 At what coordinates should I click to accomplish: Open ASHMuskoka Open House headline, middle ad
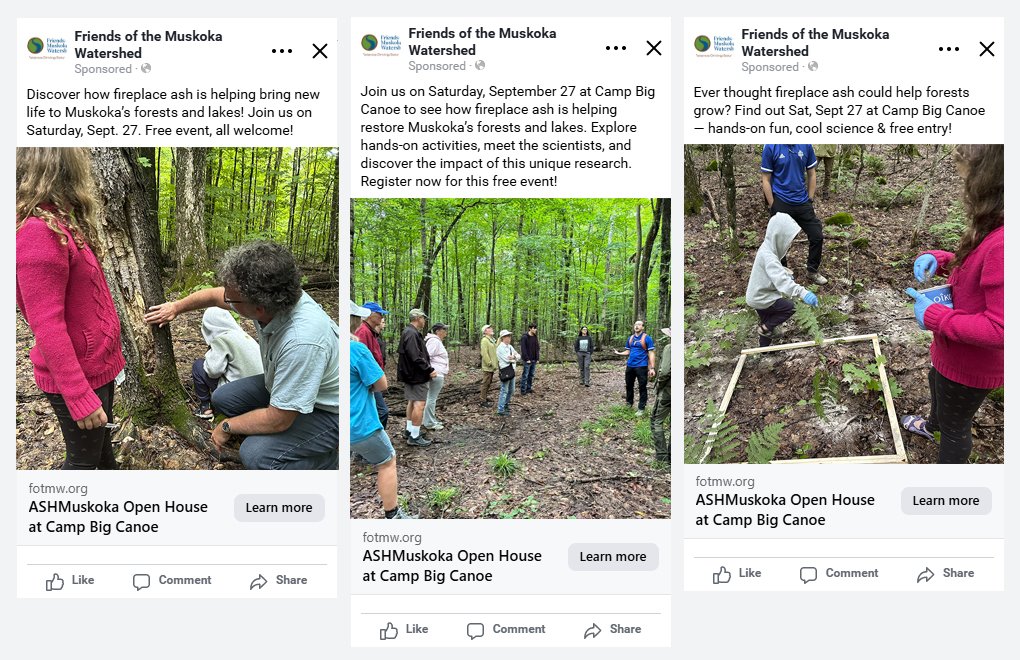[452, 566]
